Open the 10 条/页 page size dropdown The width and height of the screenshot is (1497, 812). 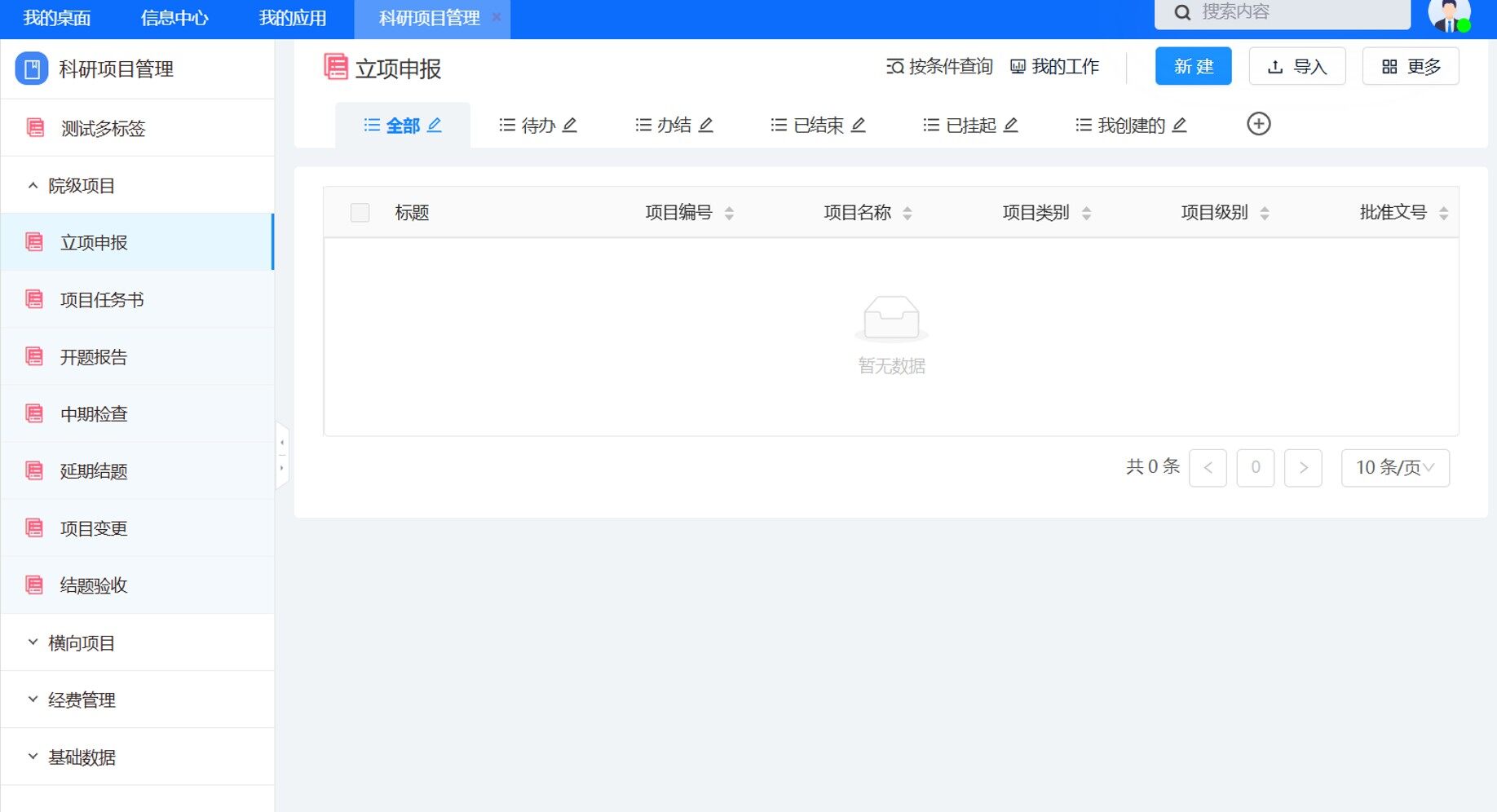(1394, 468)
